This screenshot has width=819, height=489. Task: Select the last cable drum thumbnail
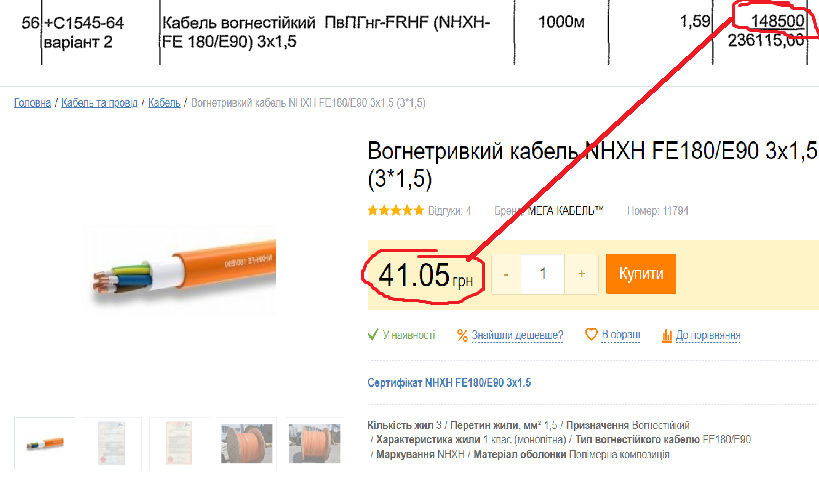click(314, 444)
